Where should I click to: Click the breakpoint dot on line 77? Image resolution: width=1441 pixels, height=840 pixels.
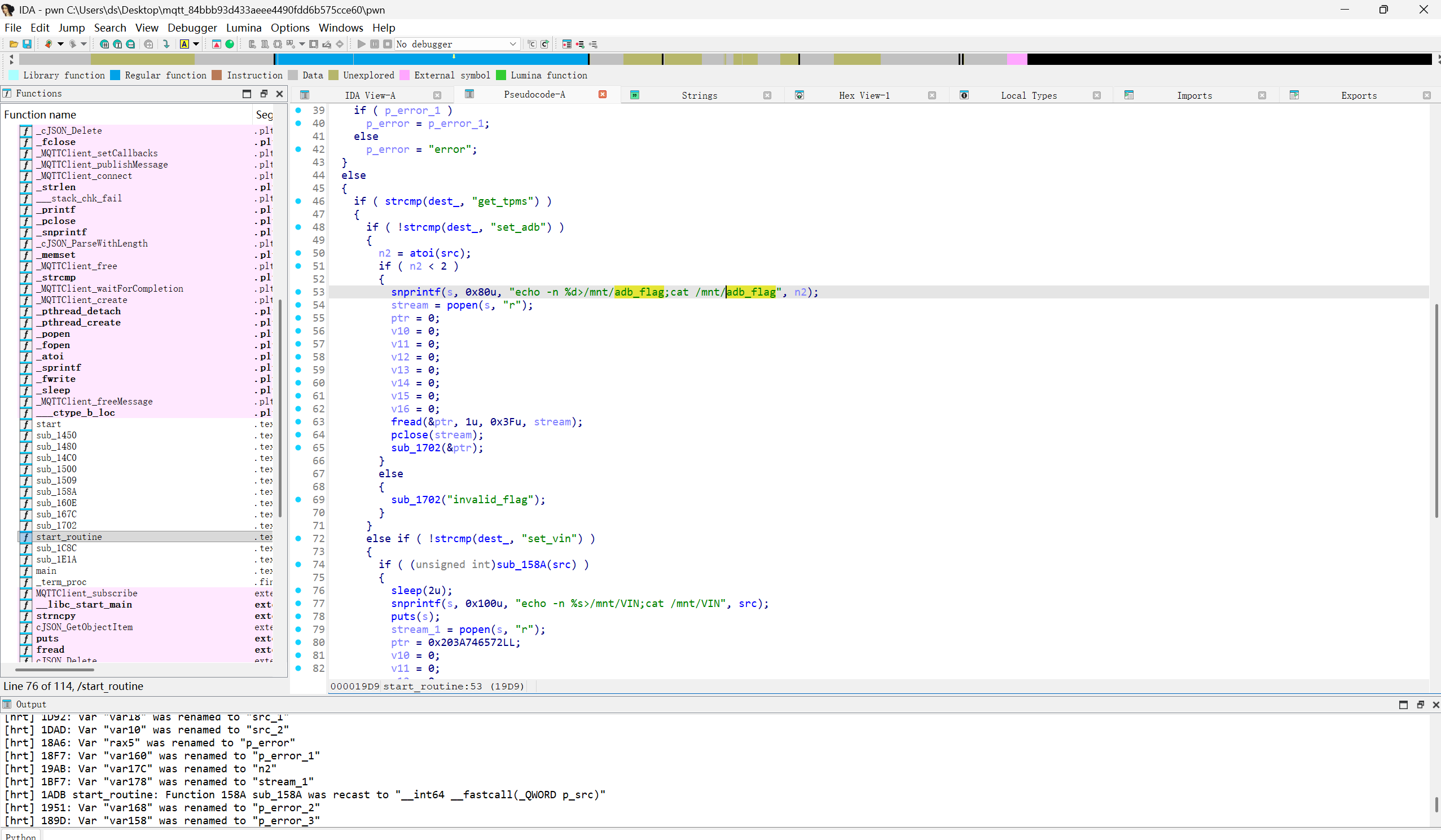(x=298, y=603)
